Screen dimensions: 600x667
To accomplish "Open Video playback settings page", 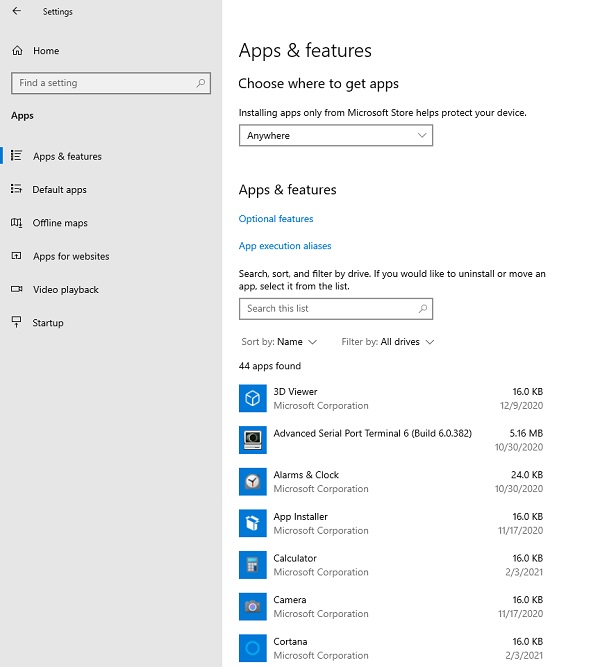I will tap(66, 290).
